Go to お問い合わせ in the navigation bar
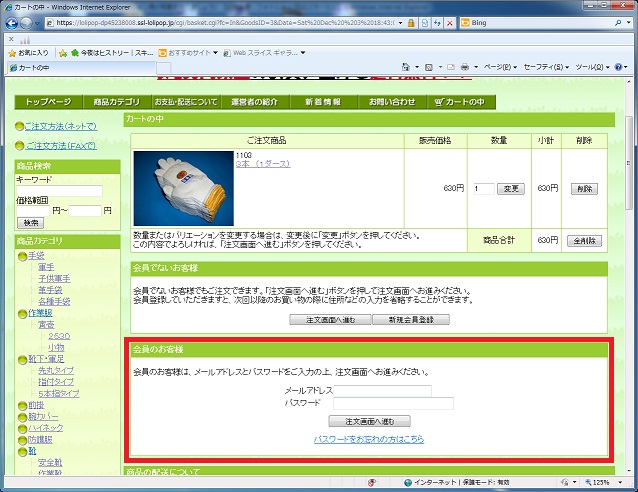Screen dimensions: 638x492 (390, 102)
